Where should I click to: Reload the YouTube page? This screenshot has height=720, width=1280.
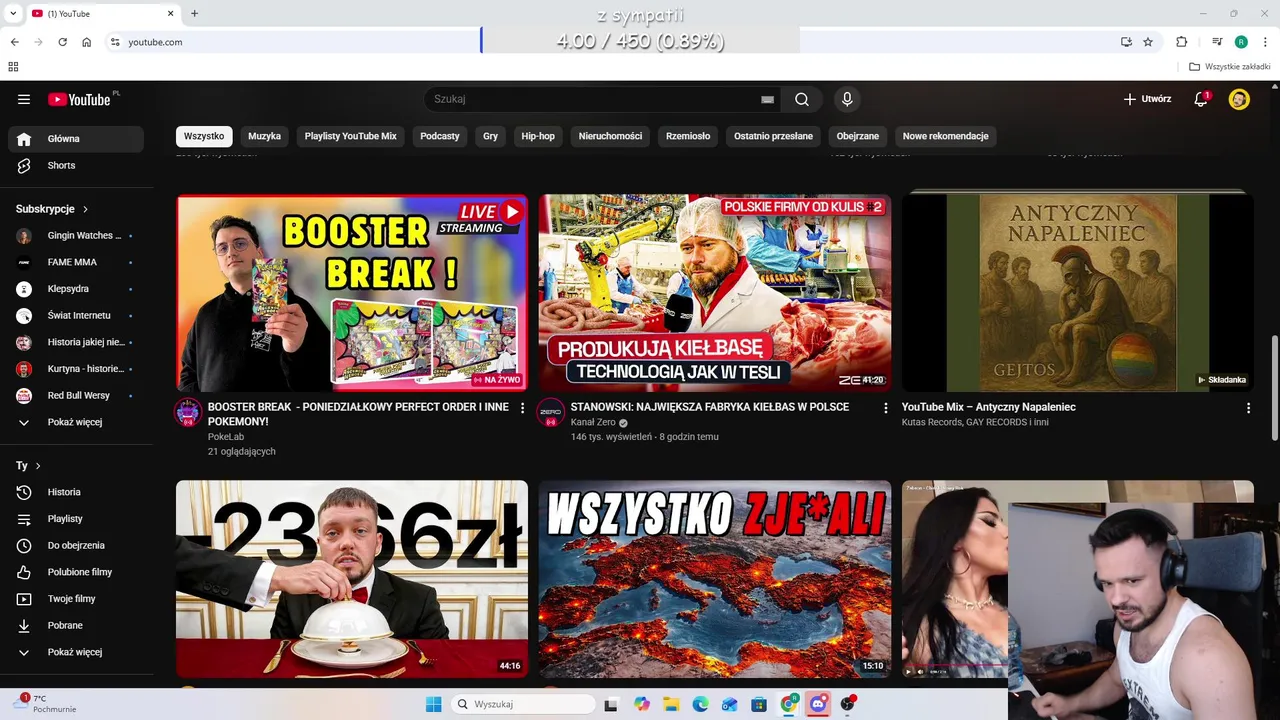(62, 42)
